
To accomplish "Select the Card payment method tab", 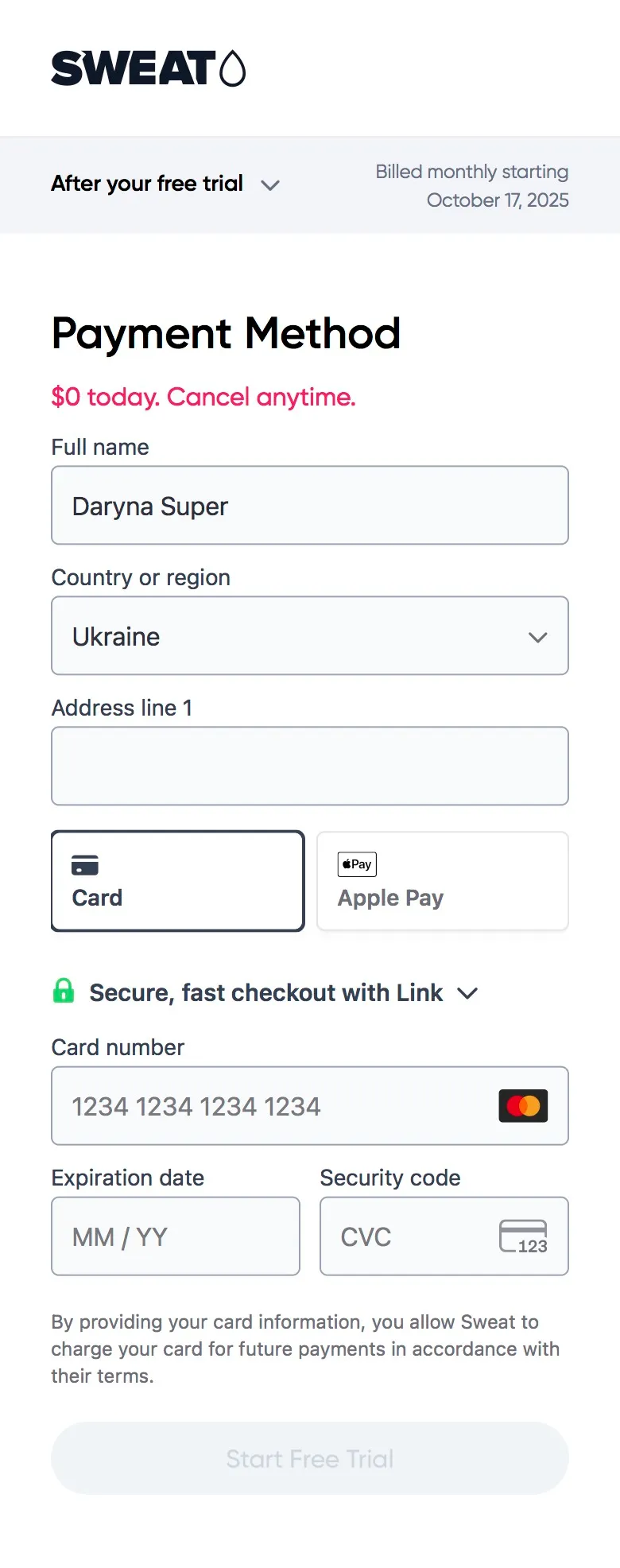I will click(178, 881).
